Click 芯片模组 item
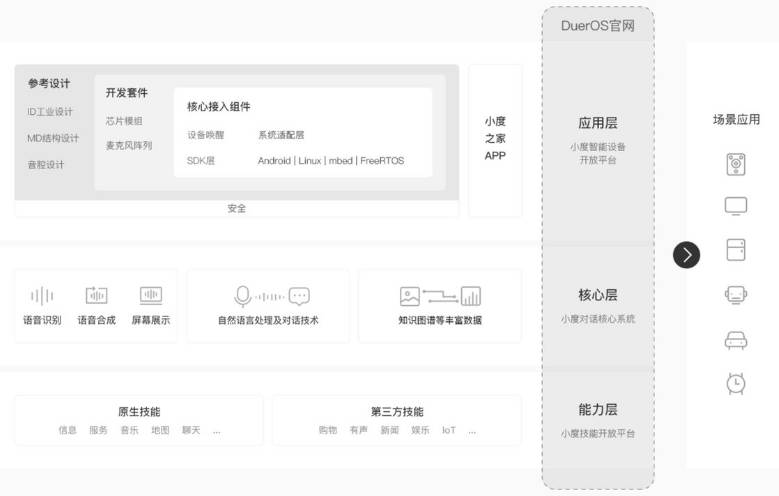779x496 pixels. pyautogui.click(x=124, y=121)
